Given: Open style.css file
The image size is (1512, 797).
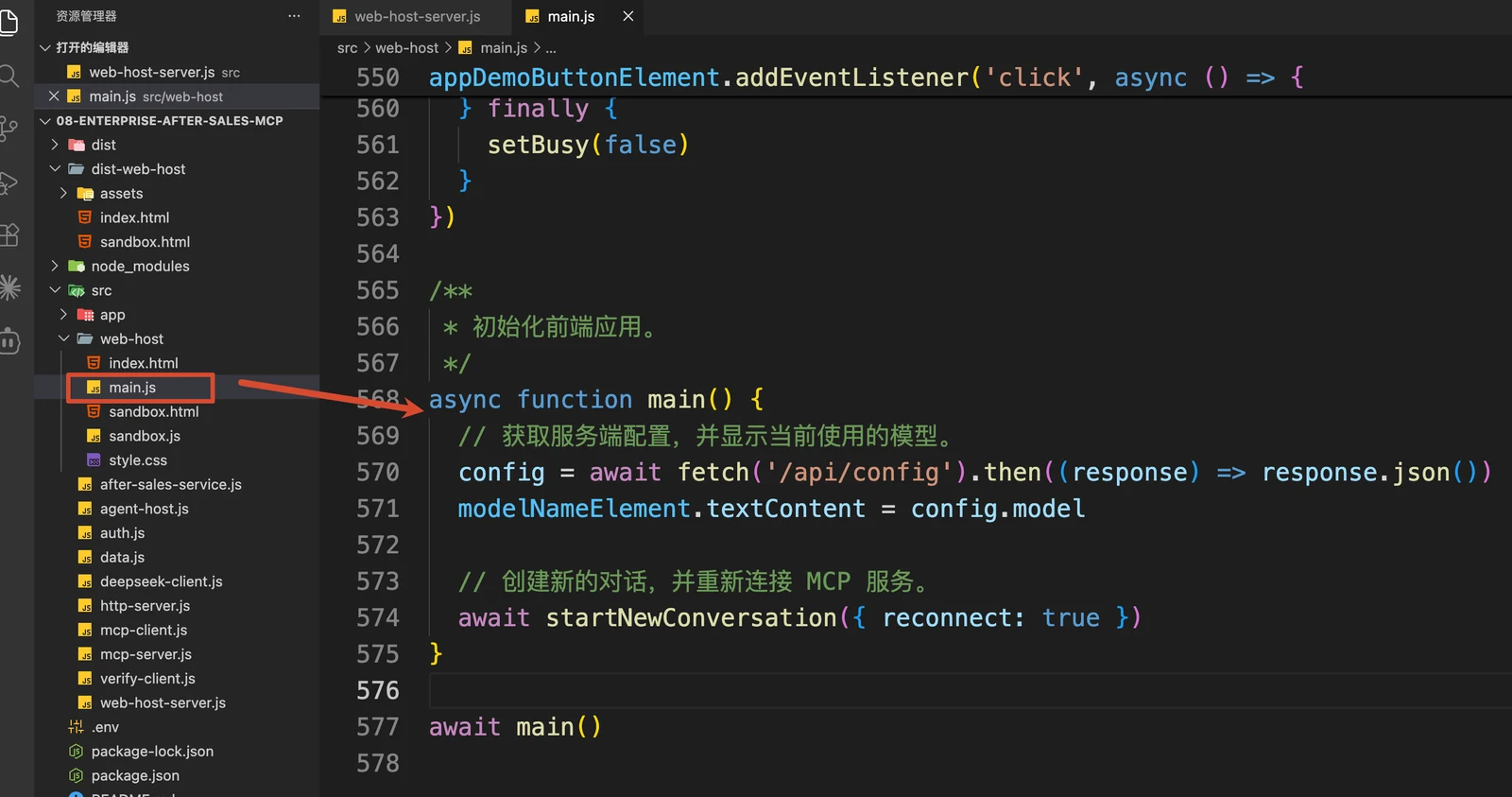Looking at the screenshot, I should pos(177,460).
